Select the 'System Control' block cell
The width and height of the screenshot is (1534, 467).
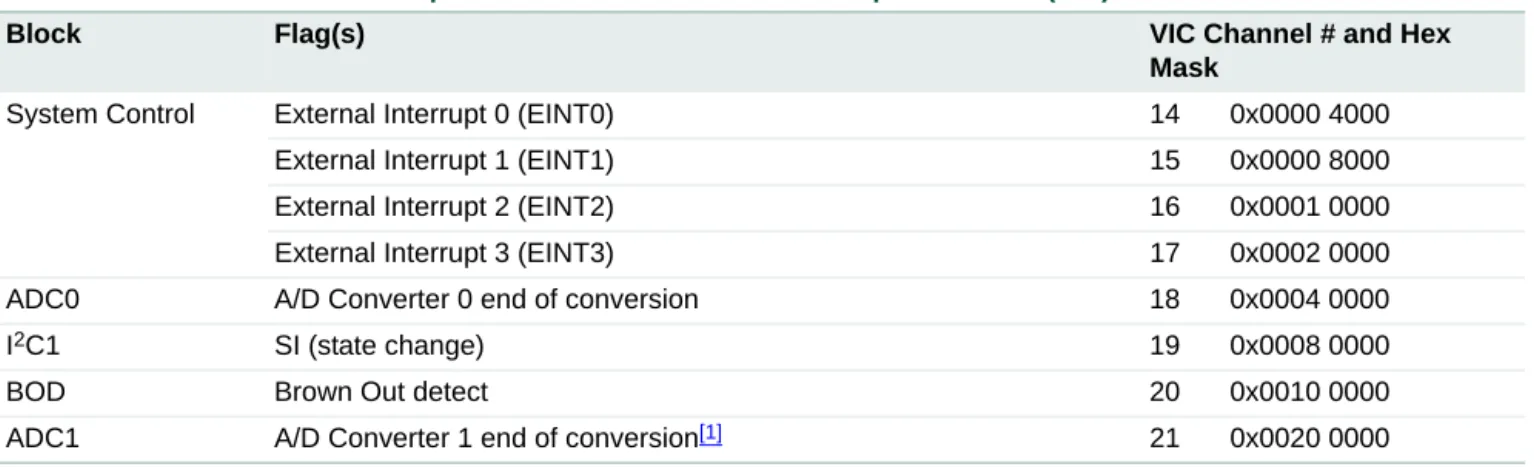(x=101, y=115)
